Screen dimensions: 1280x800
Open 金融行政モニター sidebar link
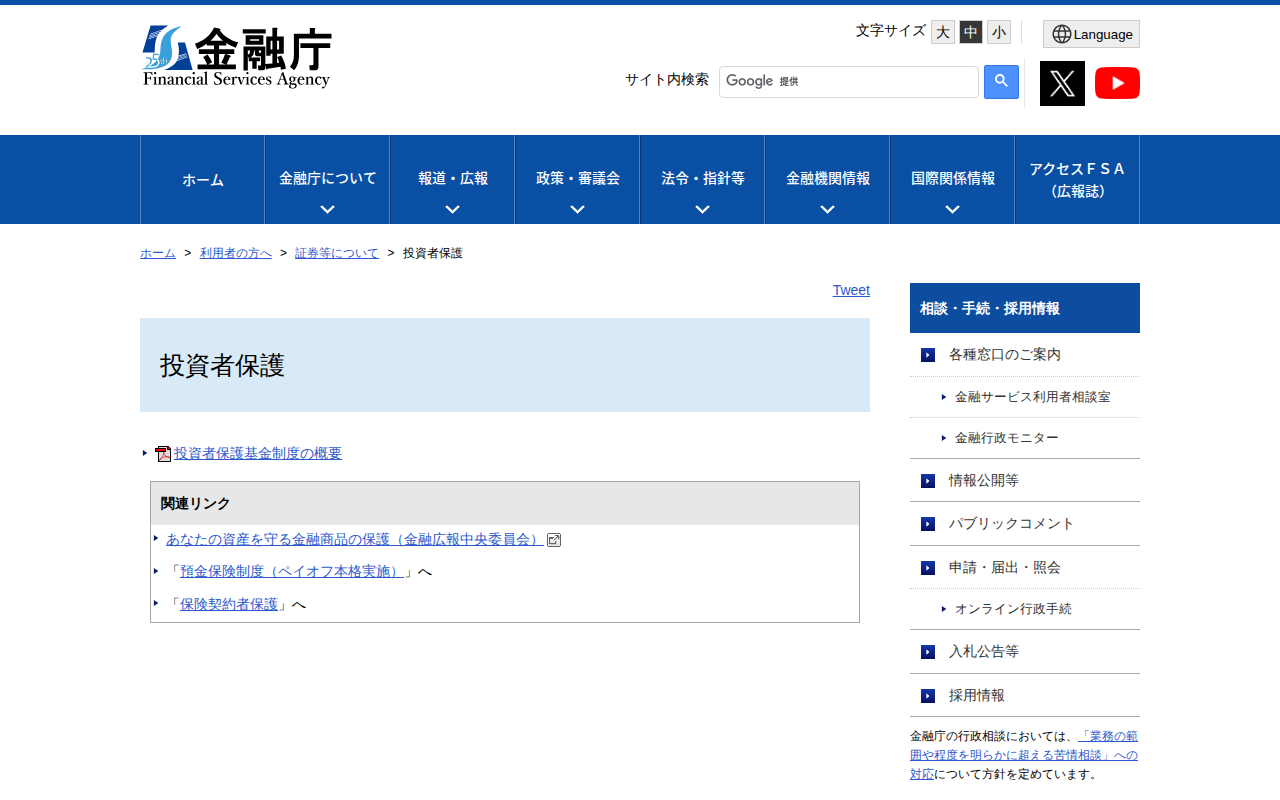(x=1007, y=438)
